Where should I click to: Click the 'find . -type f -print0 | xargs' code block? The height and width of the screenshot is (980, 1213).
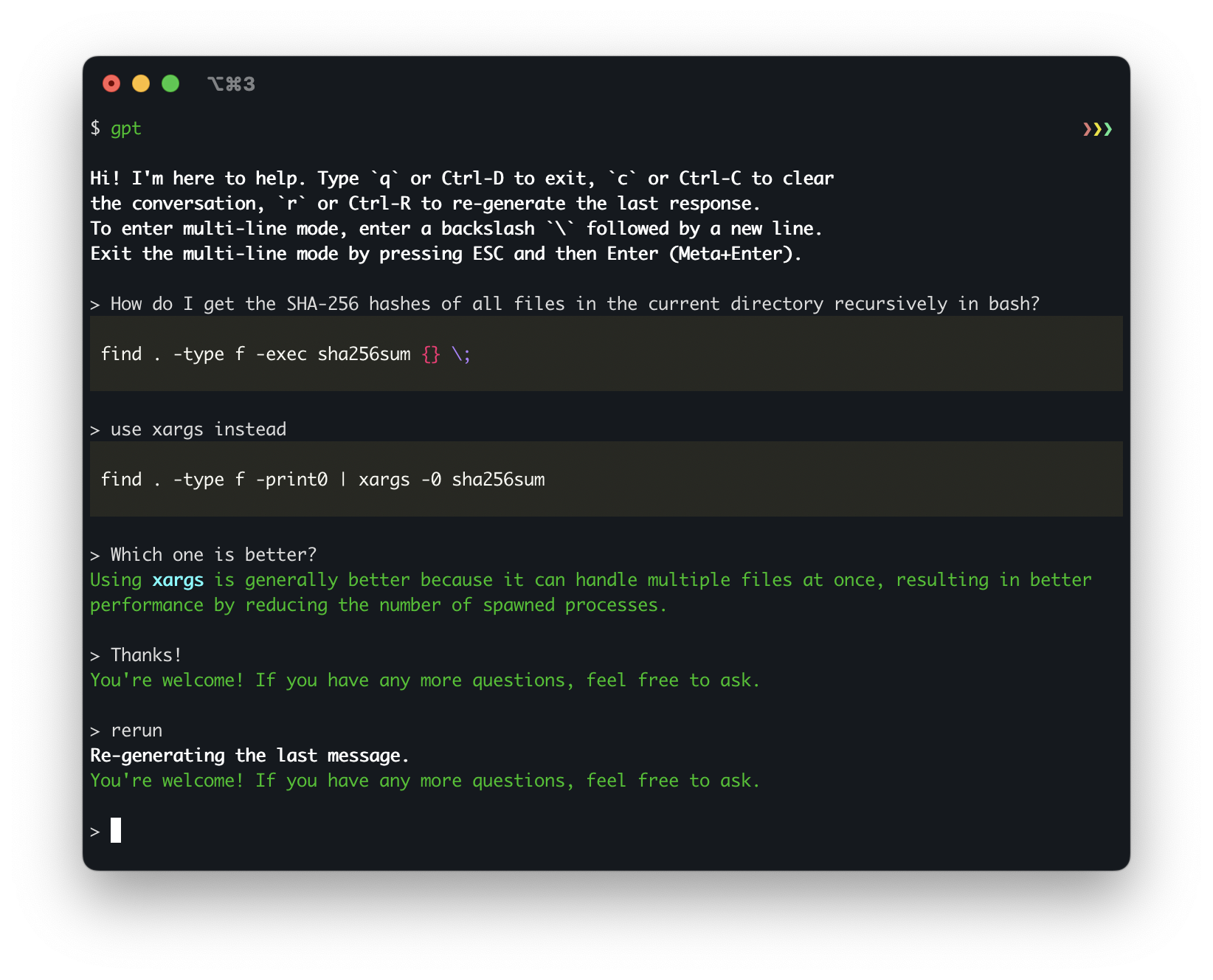tap(606, 480)
